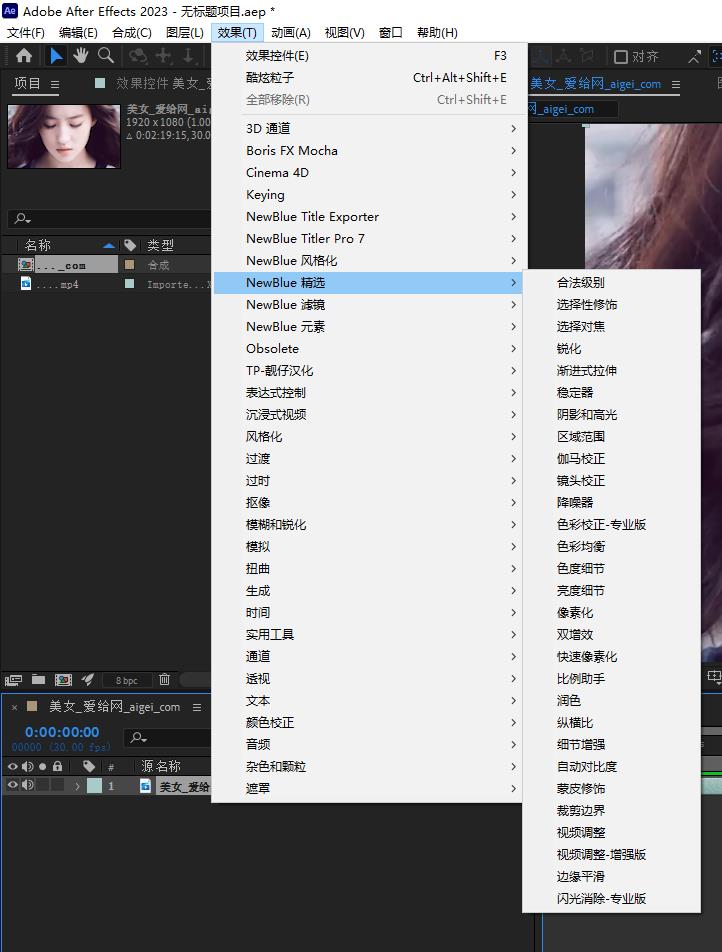Image resolution: width=722 pixels, height=952 pixels.
Task: Select the Pan camera tool
Action: click(163, 56)
